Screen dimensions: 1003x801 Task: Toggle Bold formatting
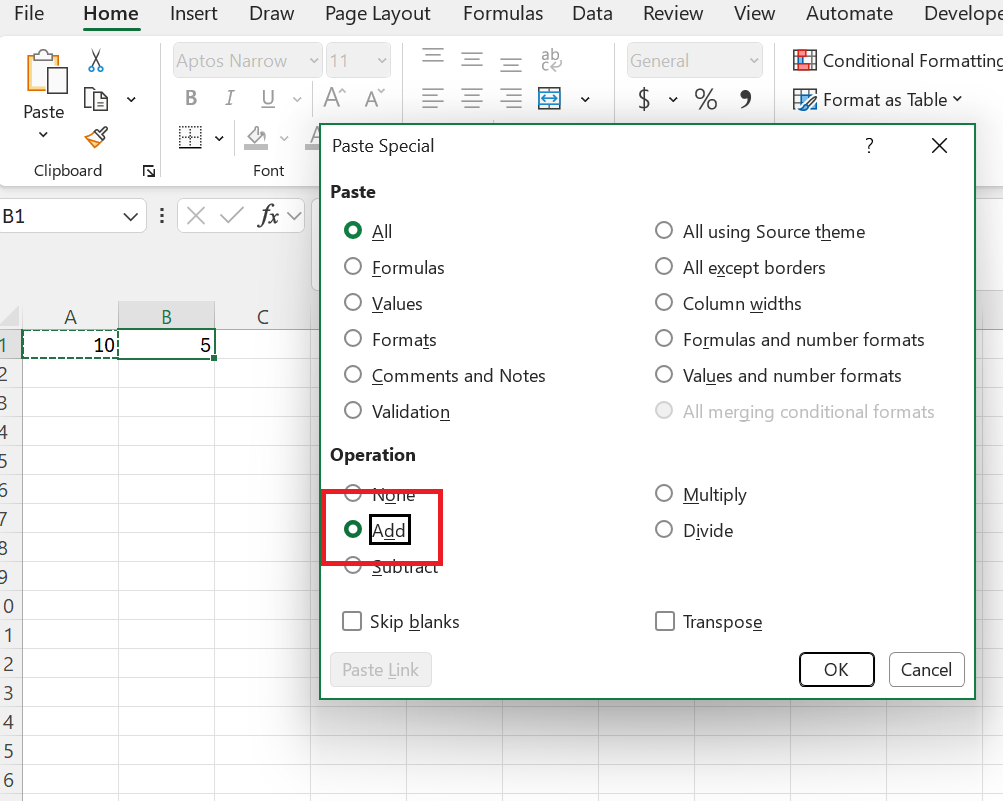(191, 98)
